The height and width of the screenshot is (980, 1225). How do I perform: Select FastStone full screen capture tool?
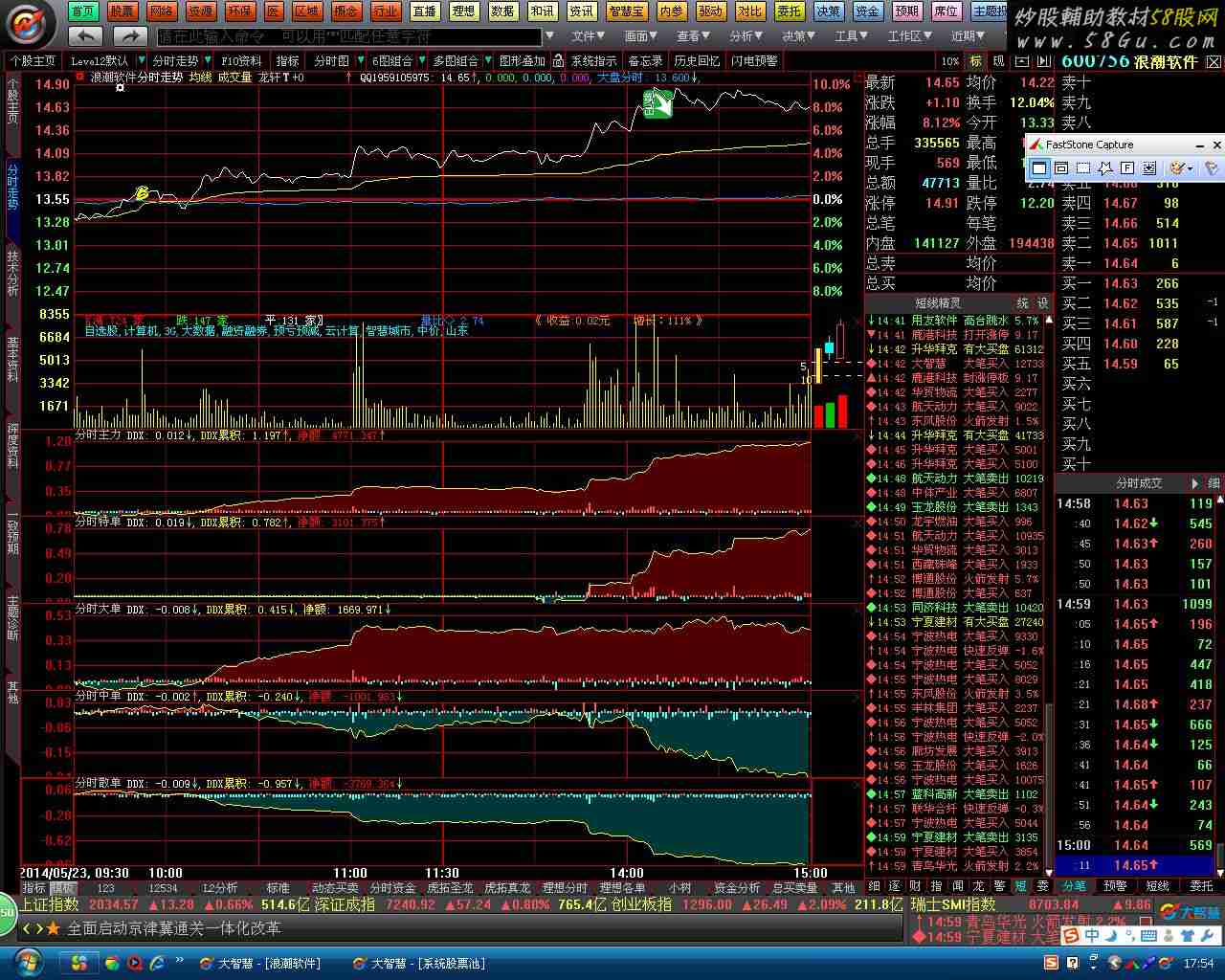click(1127, 168)
